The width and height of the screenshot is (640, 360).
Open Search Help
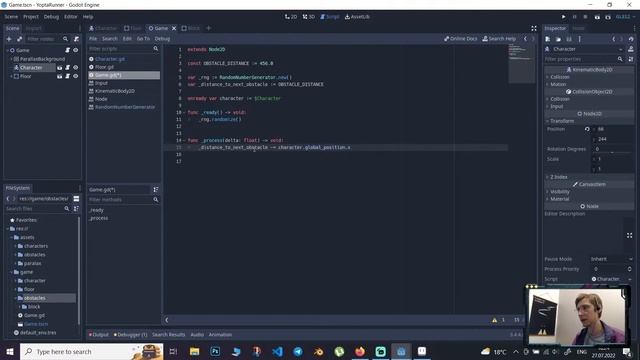(x=499, y=39)
